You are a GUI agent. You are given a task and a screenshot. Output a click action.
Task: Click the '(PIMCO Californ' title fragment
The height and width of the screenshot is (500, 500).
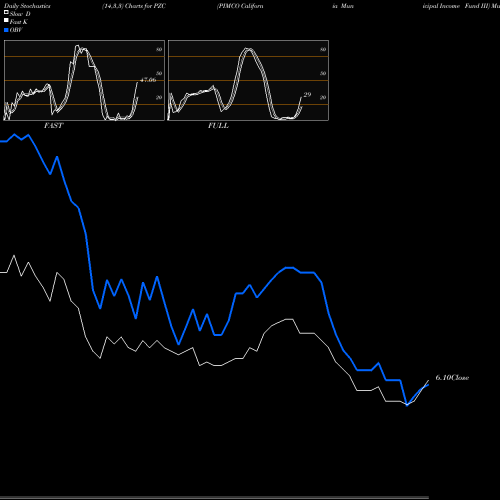pyautogui.click(x=240, y=6)
